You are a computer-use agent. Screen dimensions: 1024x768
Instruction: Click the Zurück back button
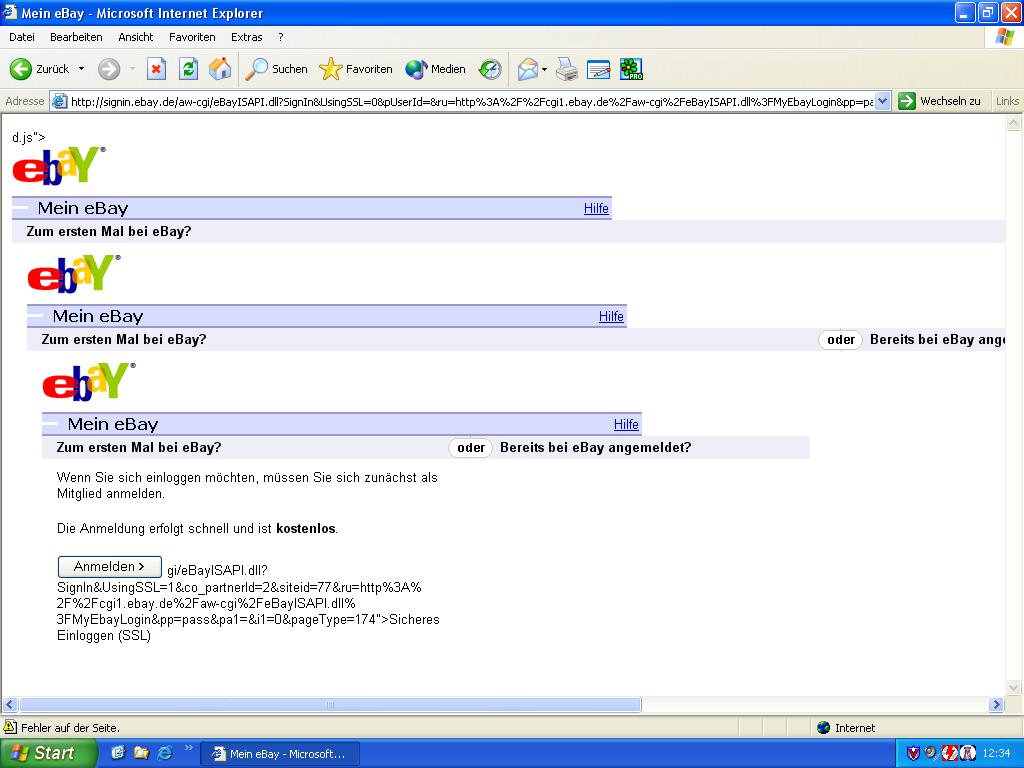pyautogui.click(x=40, y=69)
